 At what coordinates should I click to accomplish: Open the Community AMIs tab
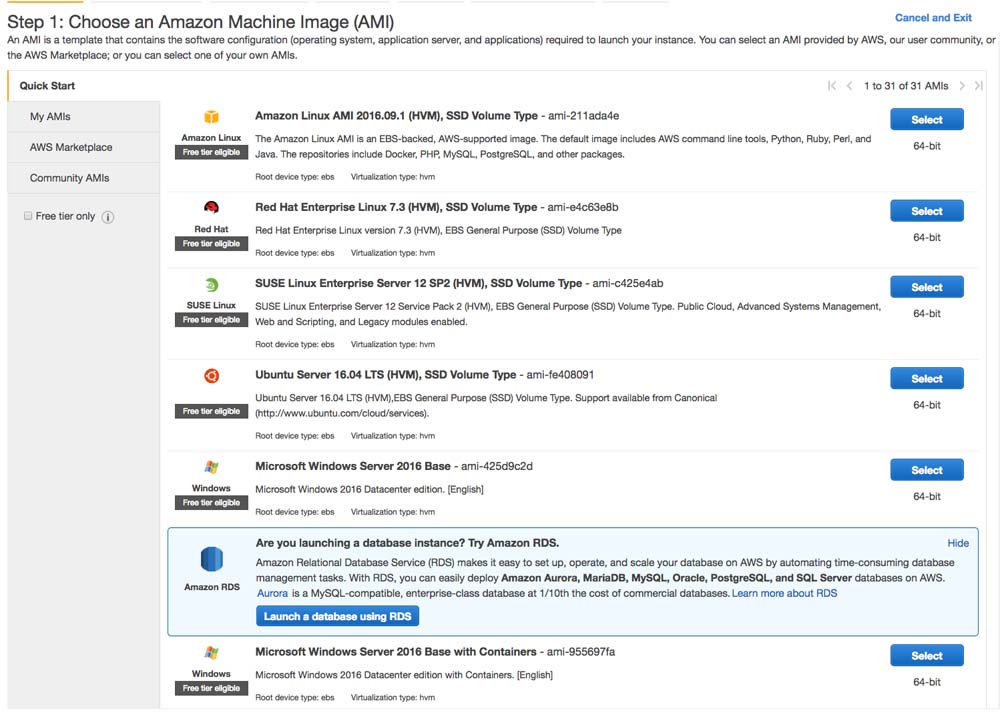click(70, 178)
